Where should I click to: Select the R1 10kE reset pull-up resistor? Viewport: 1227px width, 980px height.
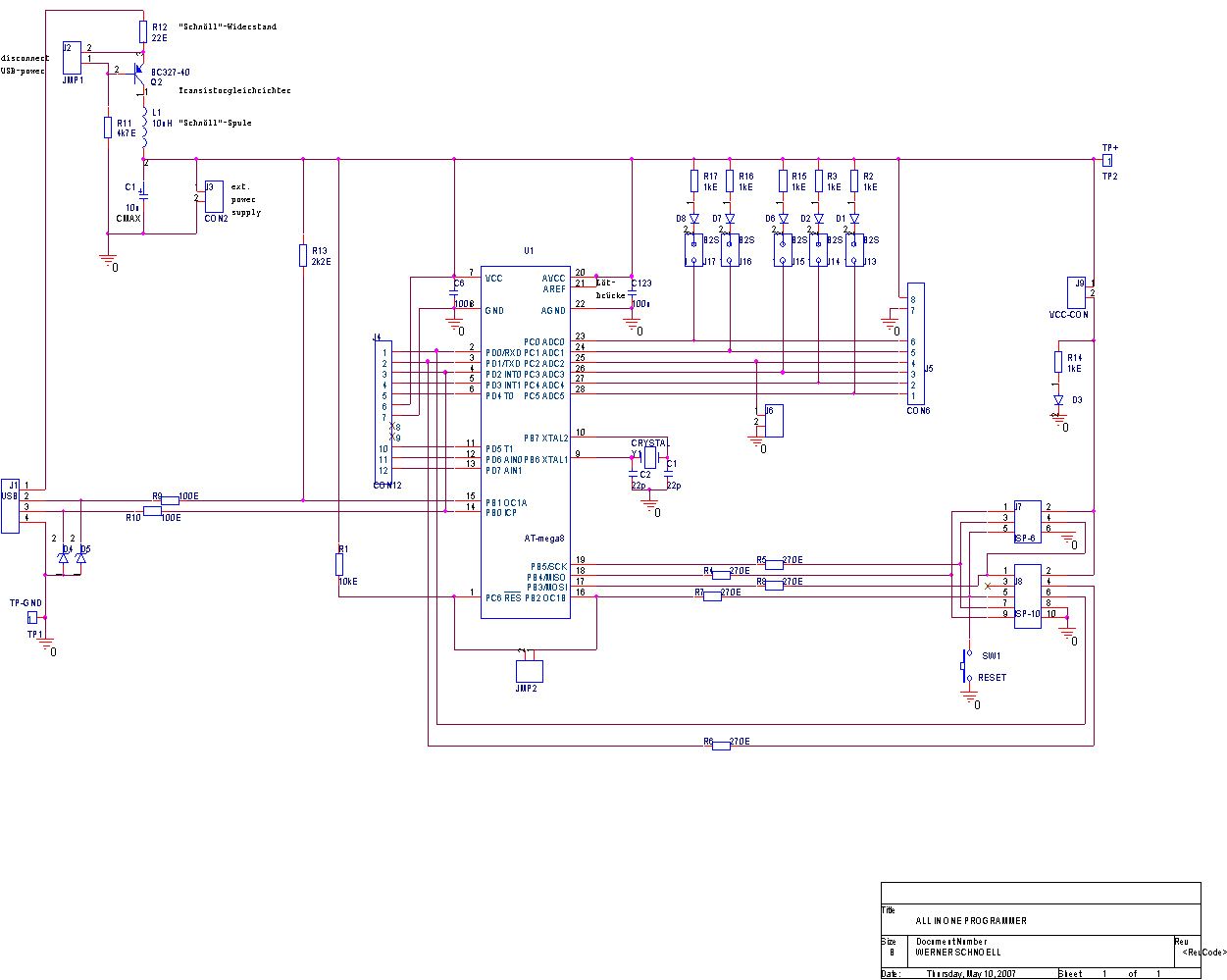click(x=339, y=564)
